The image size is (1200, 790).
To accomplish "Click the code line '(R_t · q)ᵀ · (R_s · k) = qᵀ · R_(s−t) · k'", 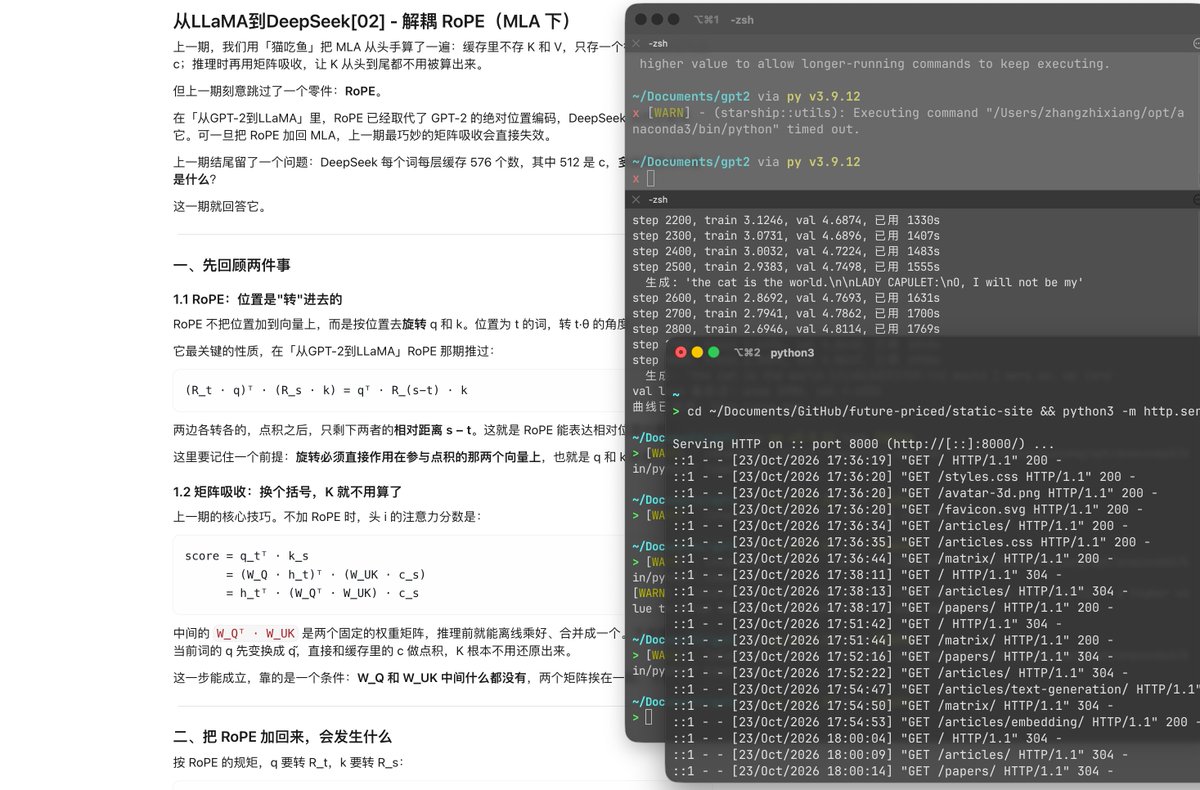I will tap(327, 390).
